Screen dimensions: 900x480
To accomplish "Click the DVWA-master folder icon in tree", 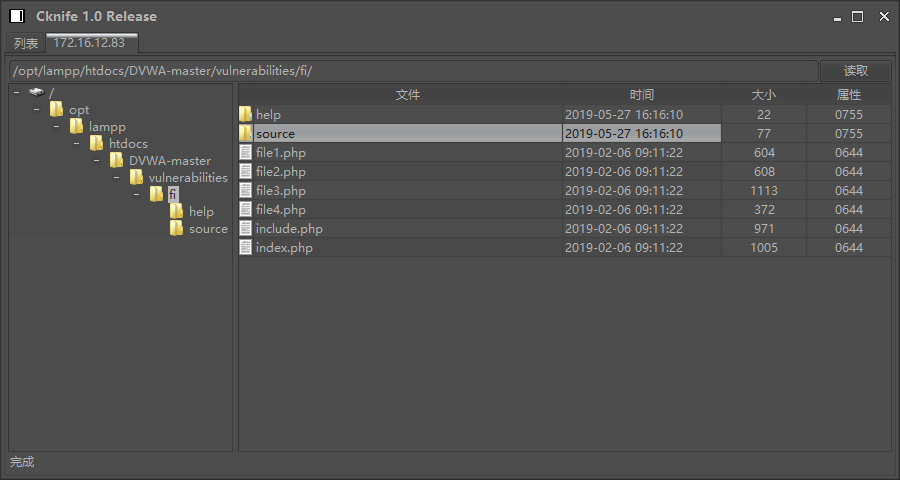I will click(117, 161).
